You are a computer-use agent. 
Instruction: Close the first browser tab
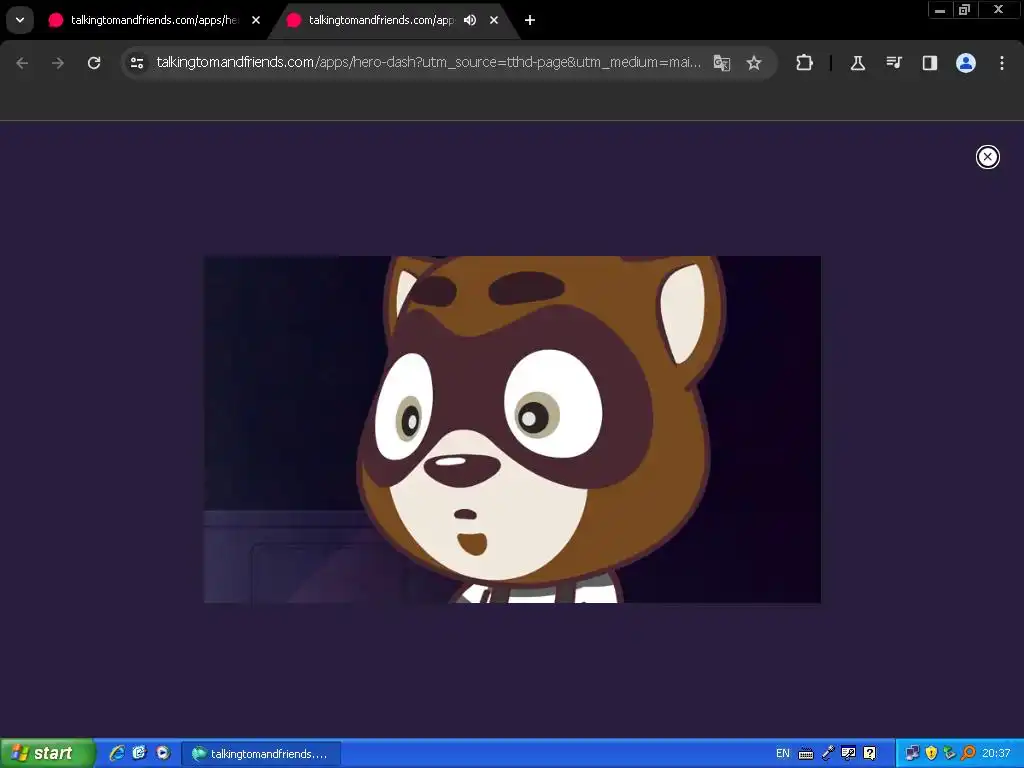pos(256,20)
